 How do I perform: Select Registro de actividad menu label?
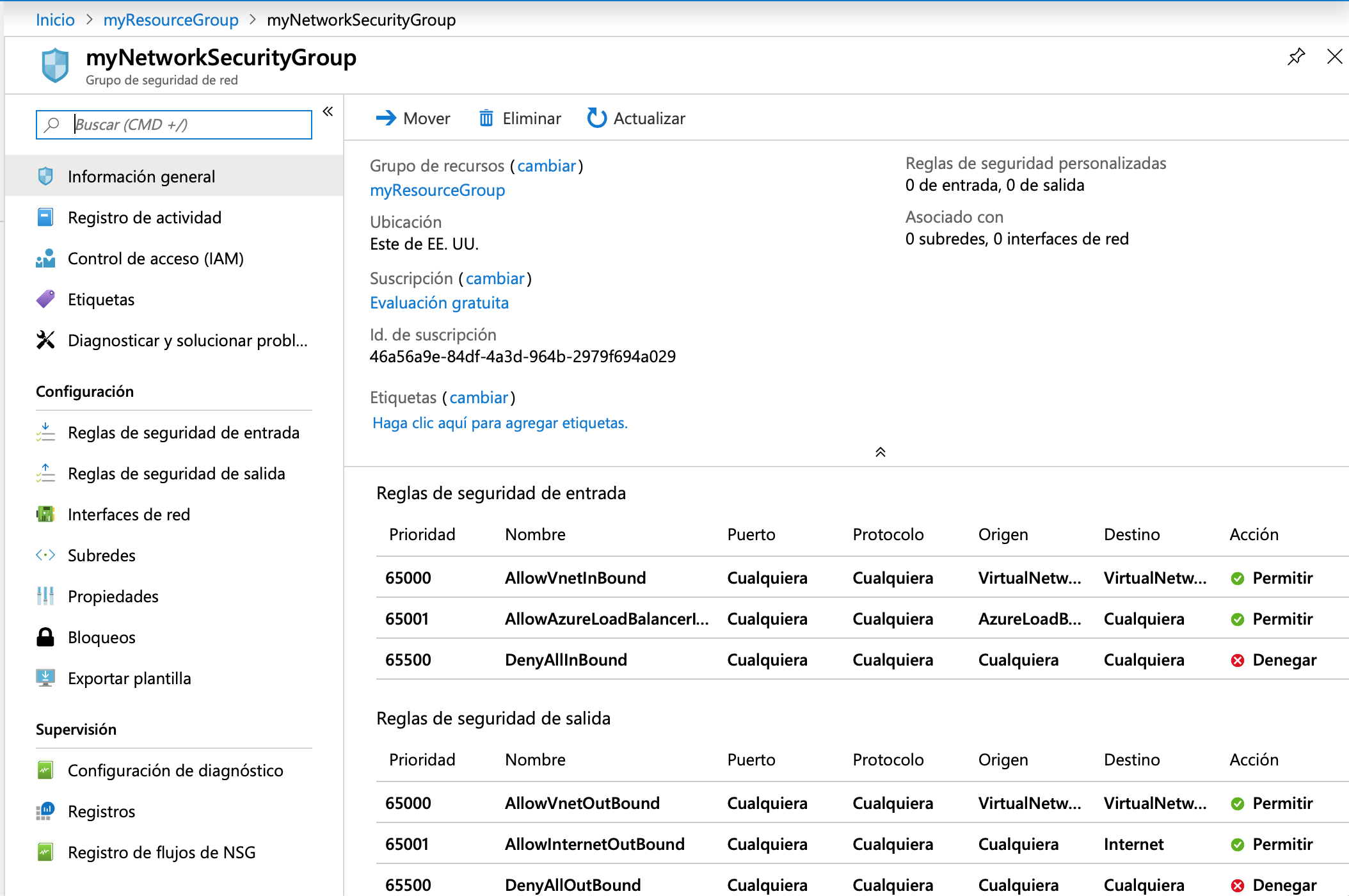point(145,217)
